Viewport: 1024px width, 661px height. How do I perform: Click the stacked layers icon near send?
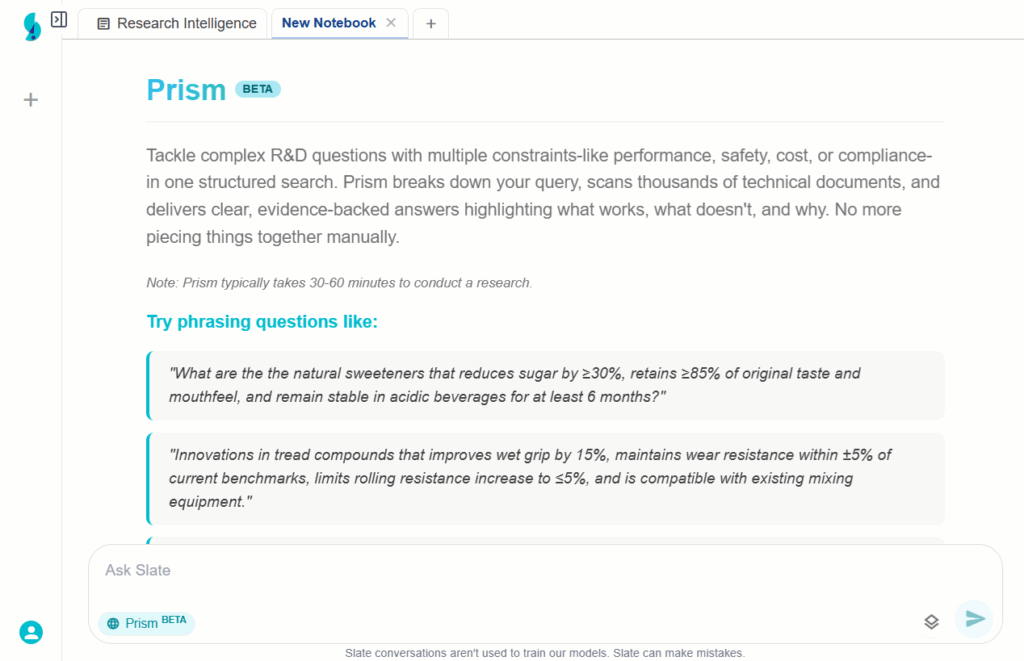(931, 622)
